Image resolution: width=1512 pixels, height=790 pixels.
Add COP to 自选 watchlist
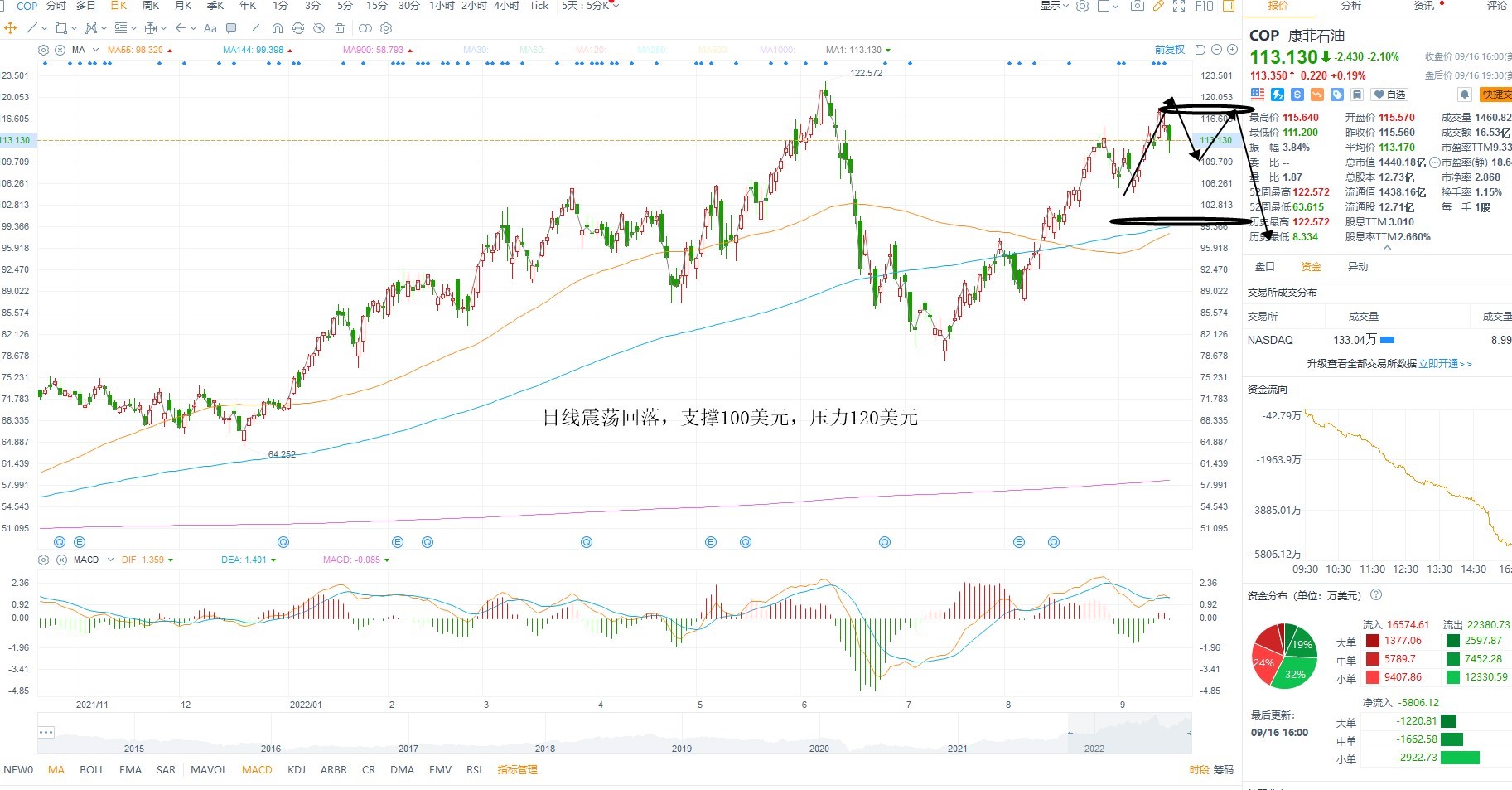pos(1390,95)
